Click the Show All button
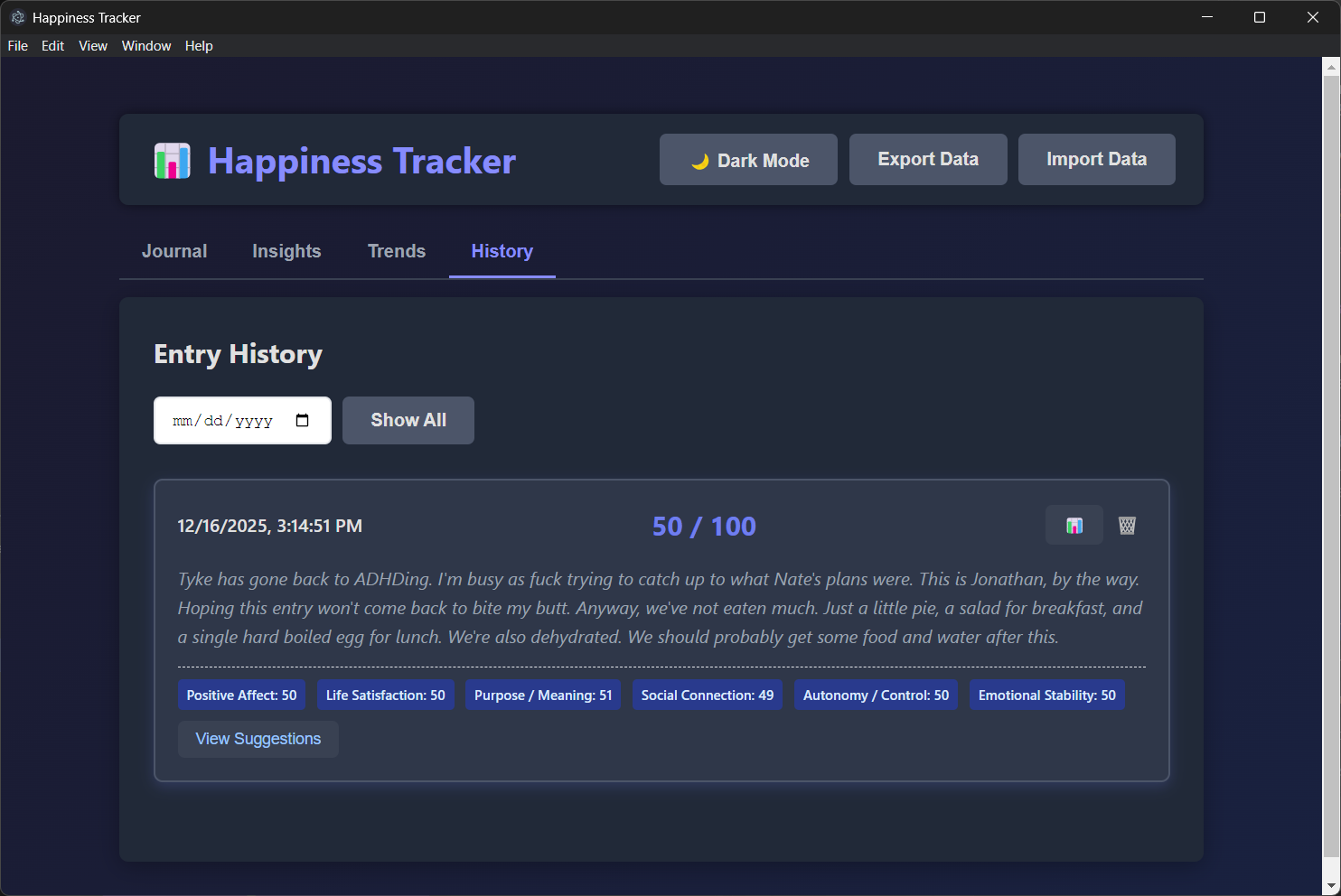This screenshot has width=1341, height=896. pos(408,420)
